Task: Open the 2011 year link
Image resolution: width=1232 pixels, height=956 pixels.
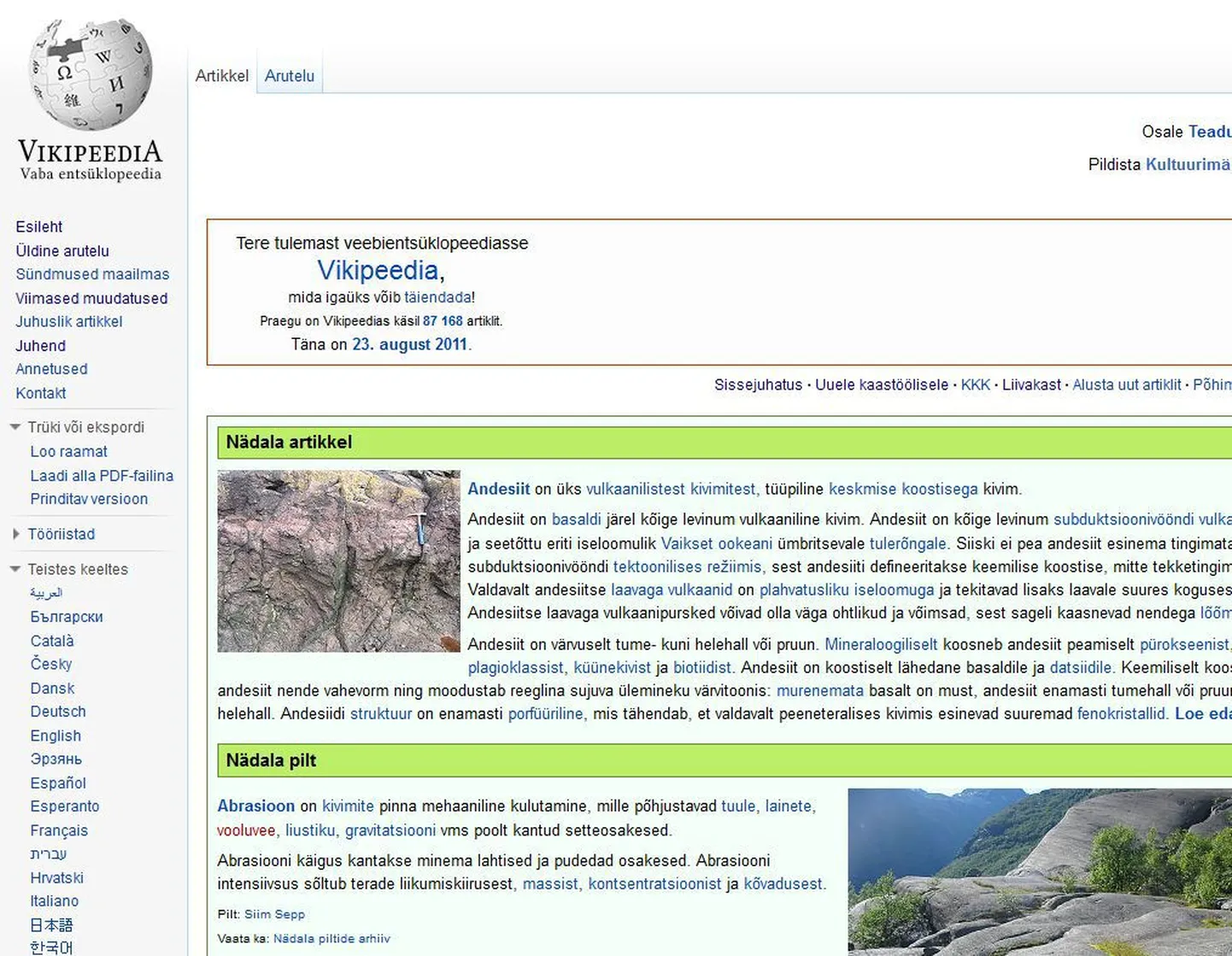Action: pos(450,344)
